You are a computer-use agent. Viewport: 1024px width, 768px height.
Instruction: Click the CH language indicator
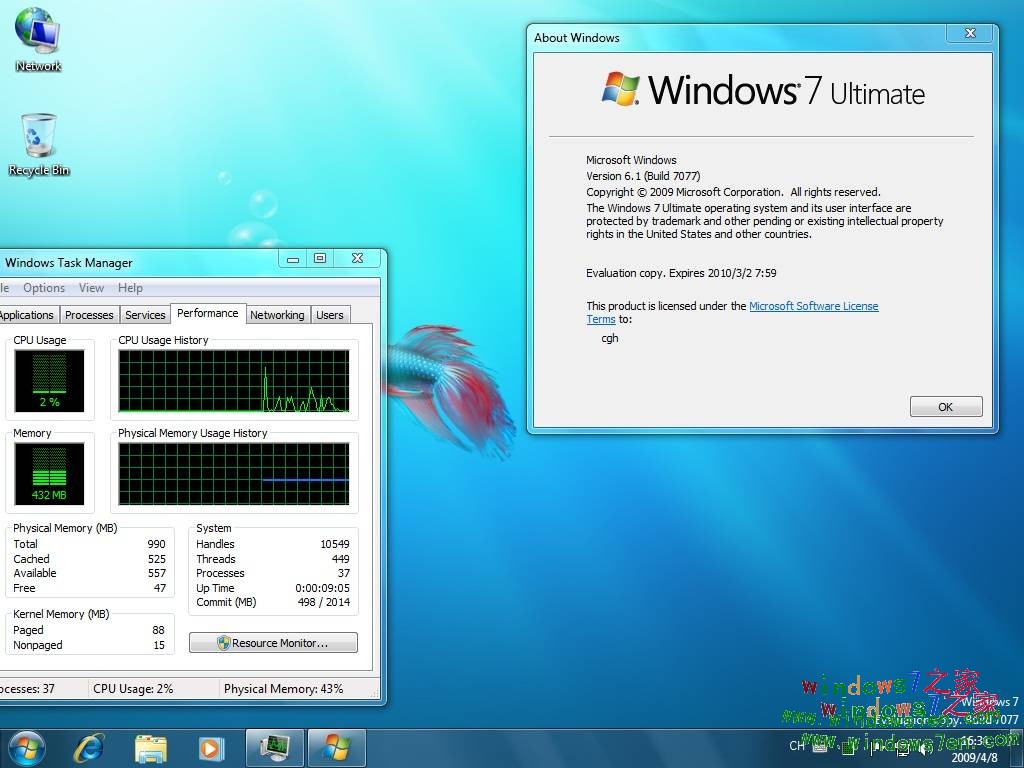click(798, 746)
